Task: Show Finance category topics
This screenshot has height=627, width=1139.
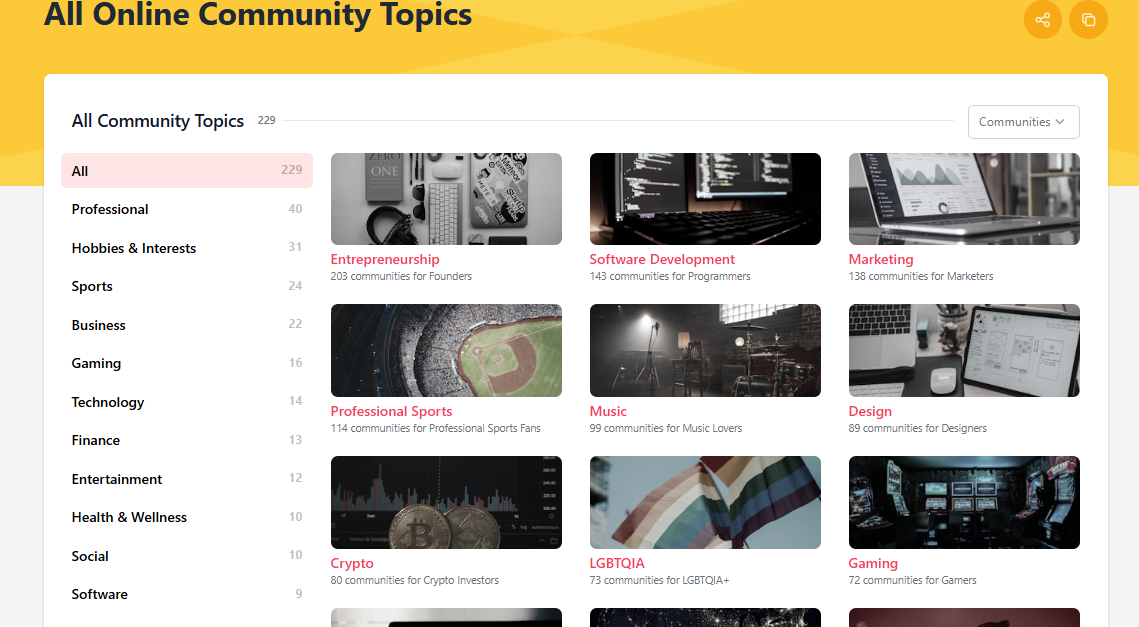Action: (187, 440)
